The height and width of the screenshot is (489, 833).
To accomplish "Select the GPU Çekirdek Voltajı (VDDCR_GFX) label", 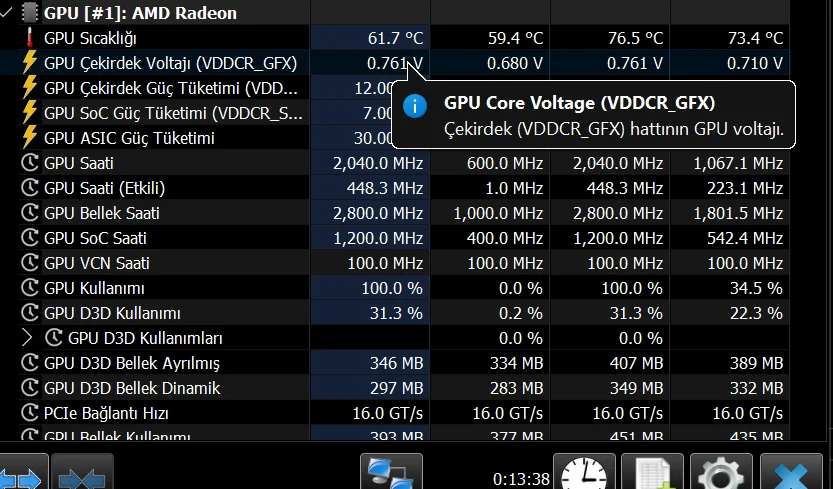I will [x=170, y=63].
